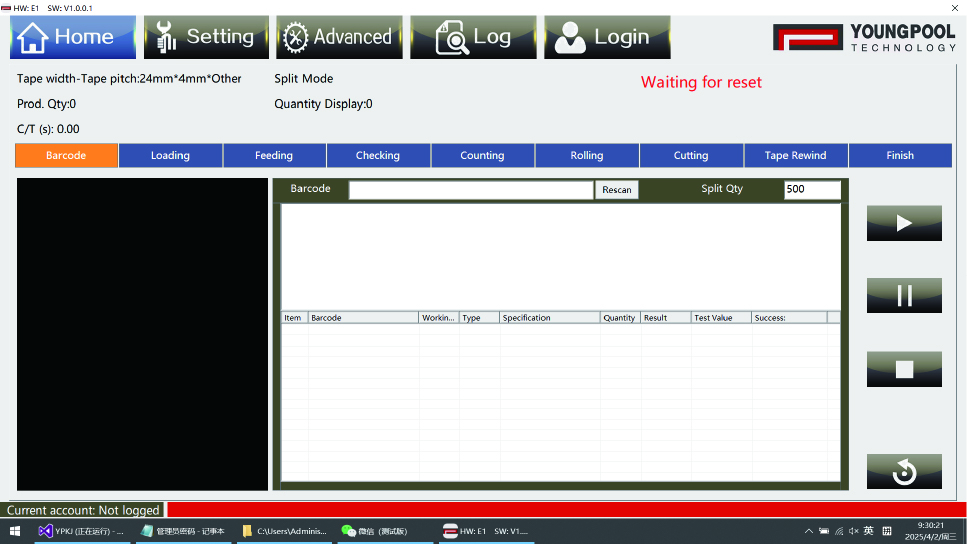The width and height of the screenshot is (967, 545).
Task: Switch to the Counting step tab
Action: point(482,155)
